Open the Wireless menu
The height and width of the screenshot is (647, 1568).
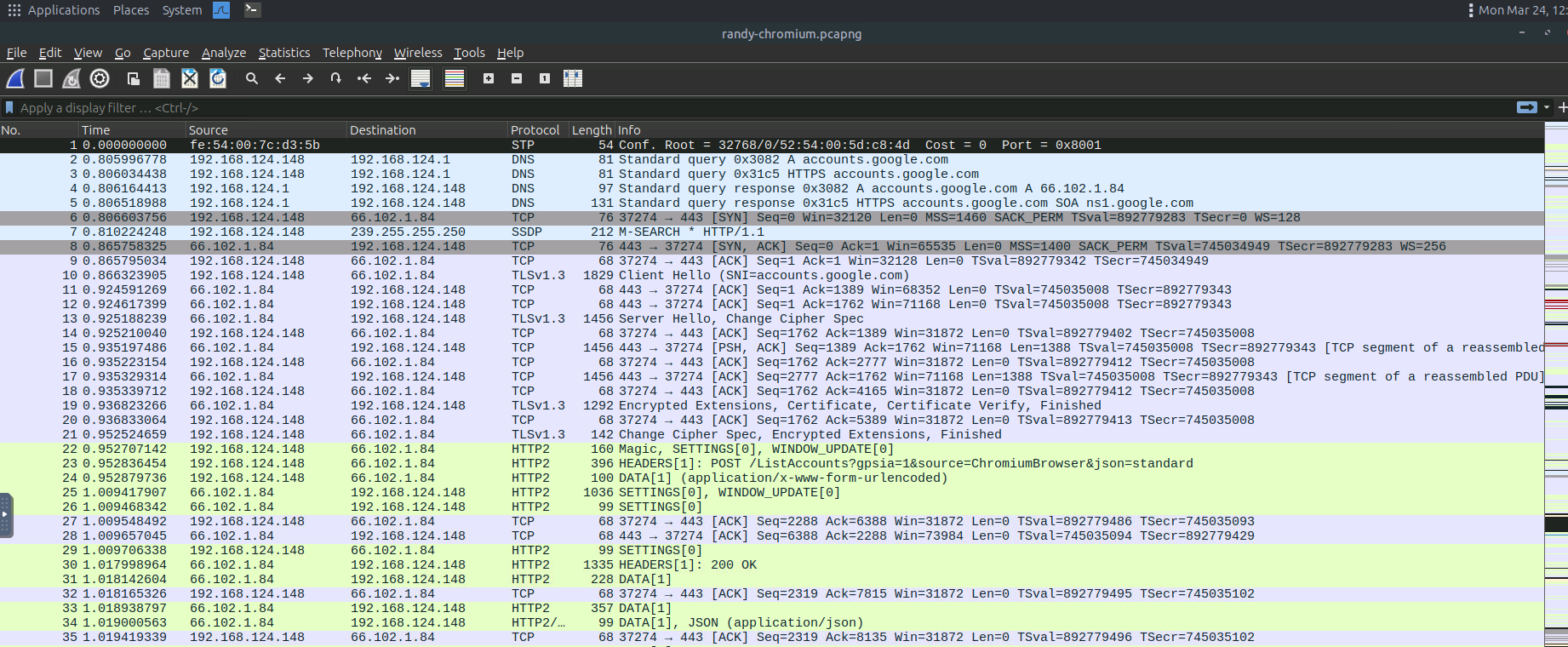pyautogui.click(x=418, y=53)
